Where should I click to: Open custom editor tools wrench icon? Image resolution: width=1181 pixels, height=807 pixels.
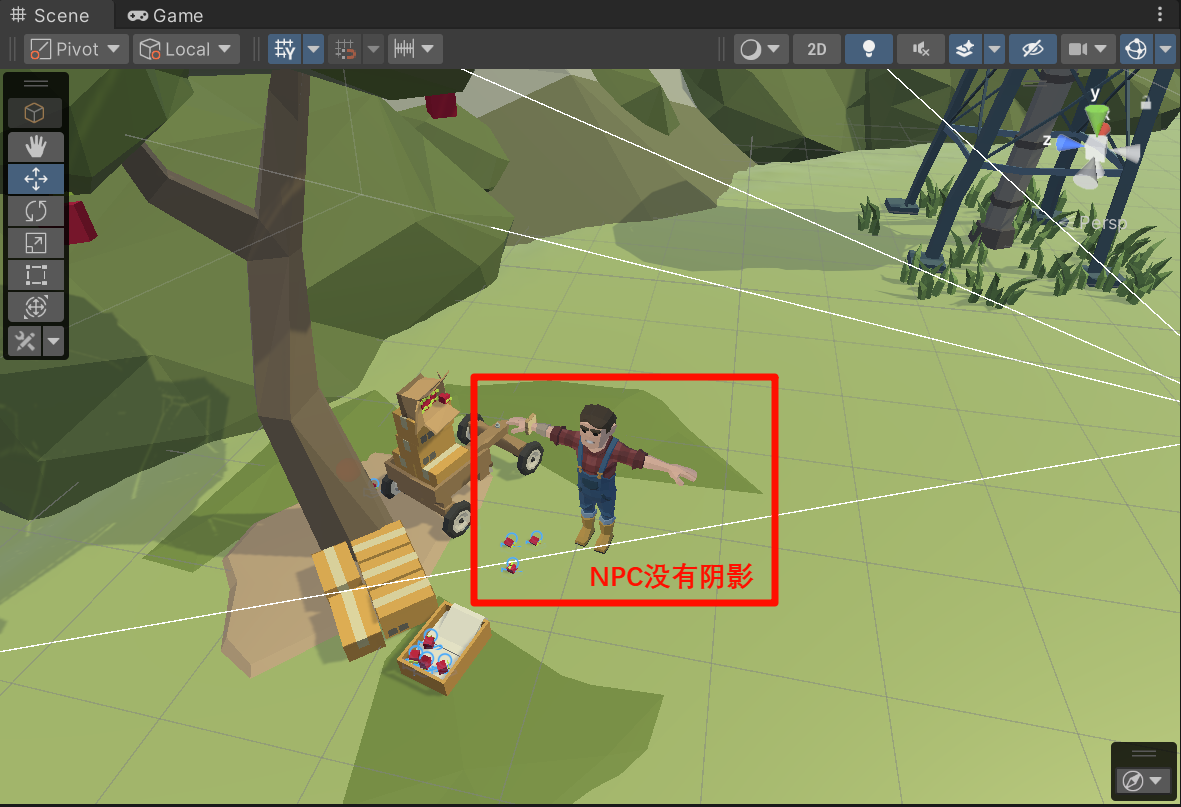tap(25, 341)
